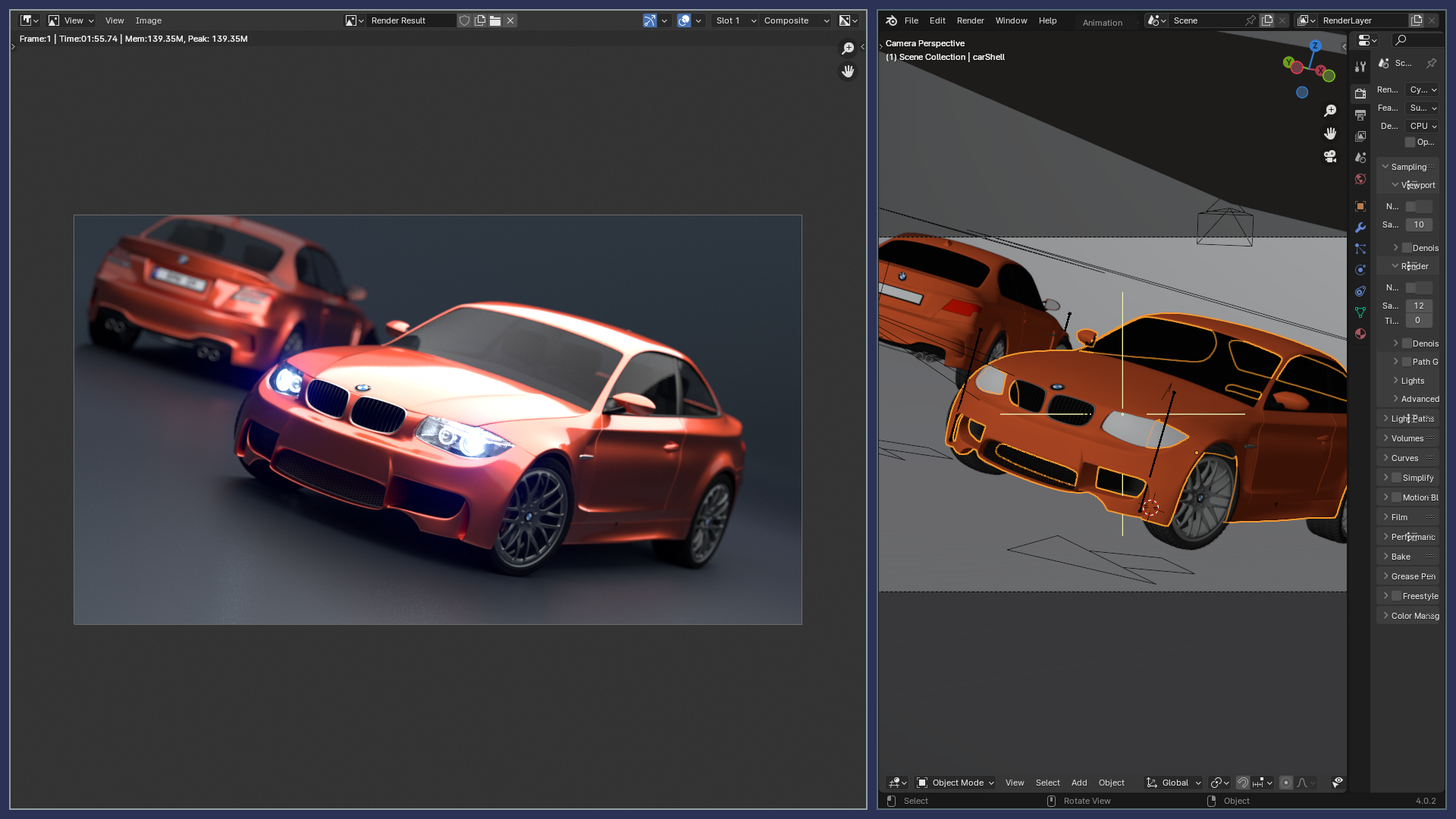Open the World properties tab
The height and width of the screenshot is (819, 1456).
coord(1360,179)
